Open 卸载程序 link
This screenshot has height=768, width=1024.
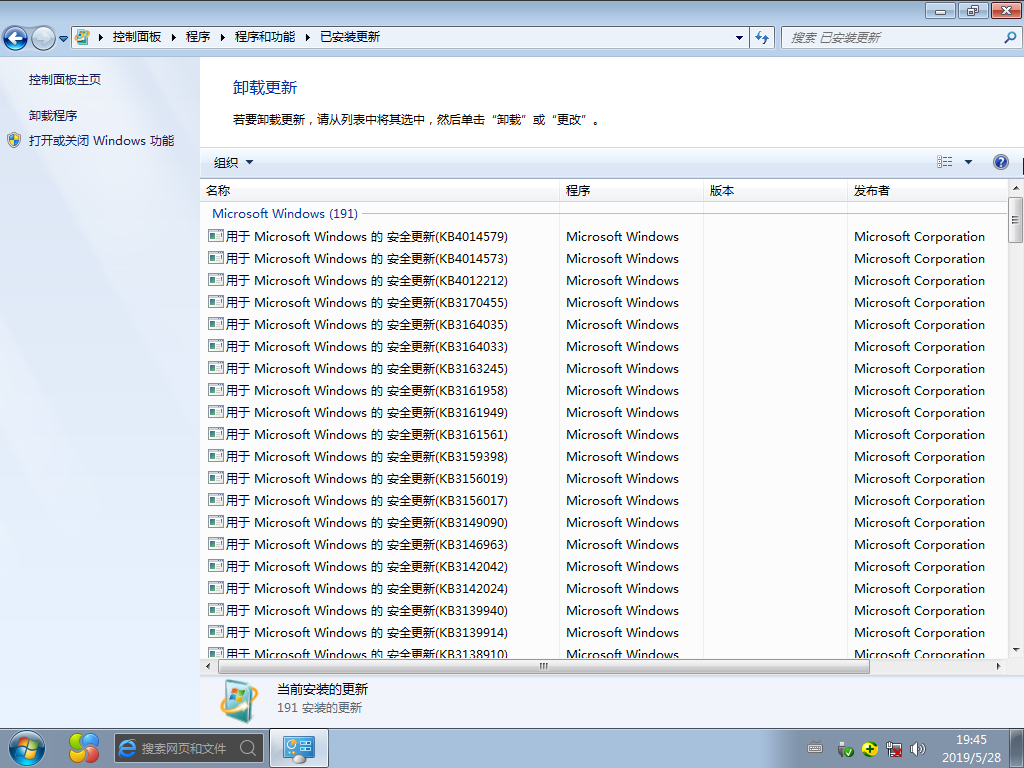[x=53, y=116]
